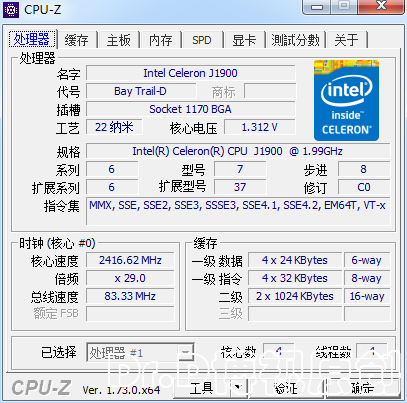Click the processor name field Intel Celeron J1900
The width and height of the screenshot is (407, 403).
[x=191, y=73]
